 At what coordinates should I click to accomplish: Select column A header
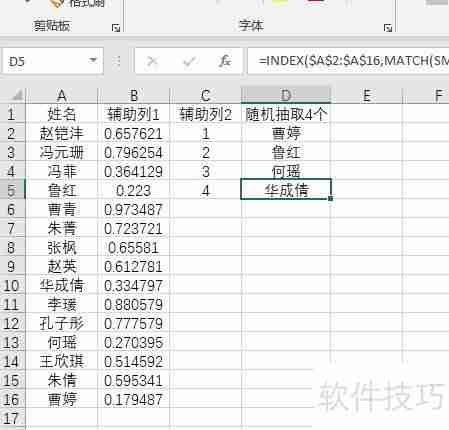(62, 96)
